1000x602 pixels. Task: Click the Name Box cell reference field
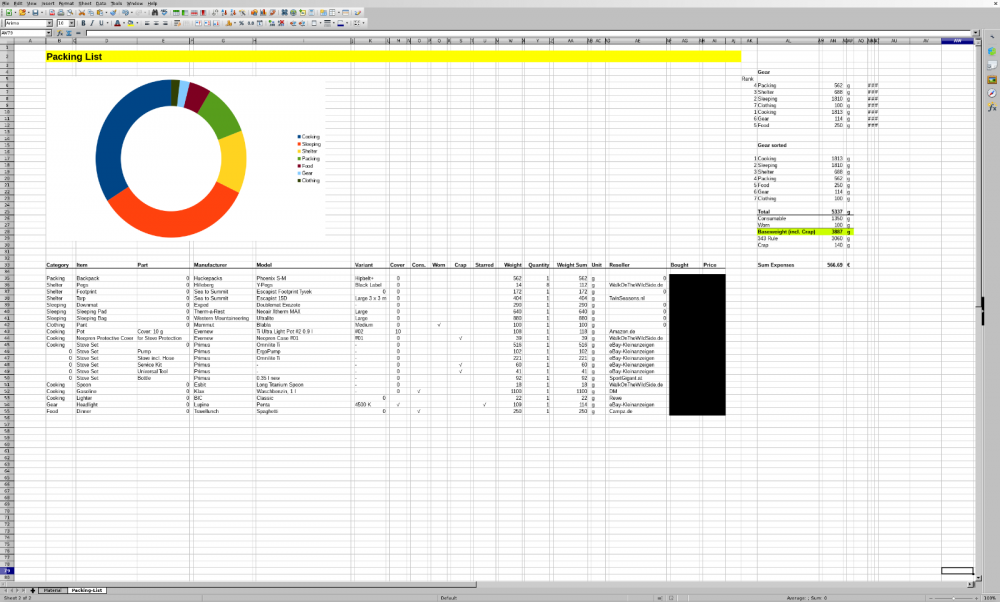point(22,32)
